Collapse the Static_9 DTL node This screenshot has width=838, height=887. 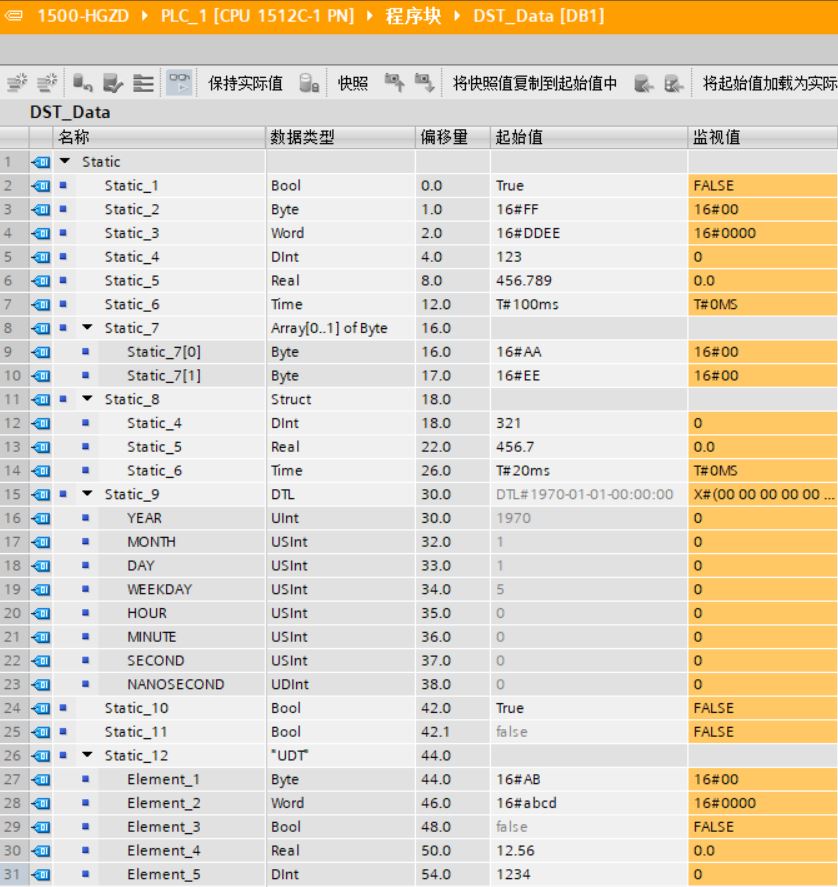pyautogui.click(x=87, y=493)
